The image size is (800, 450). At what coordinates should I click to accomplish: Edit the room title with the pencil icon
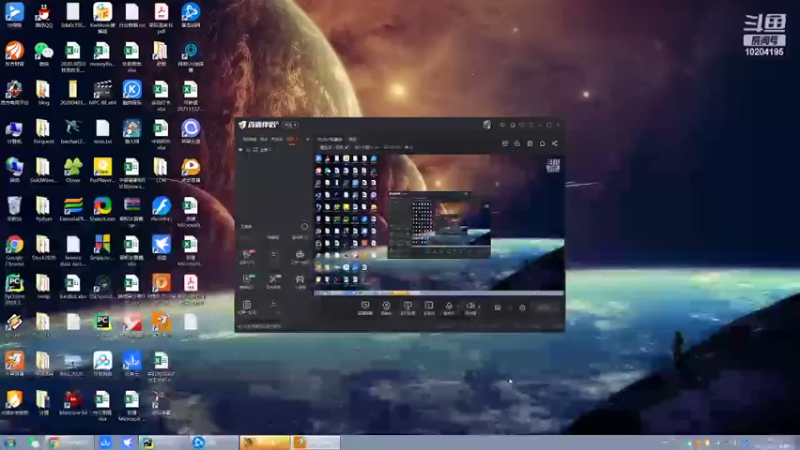(x=347, y=147)
